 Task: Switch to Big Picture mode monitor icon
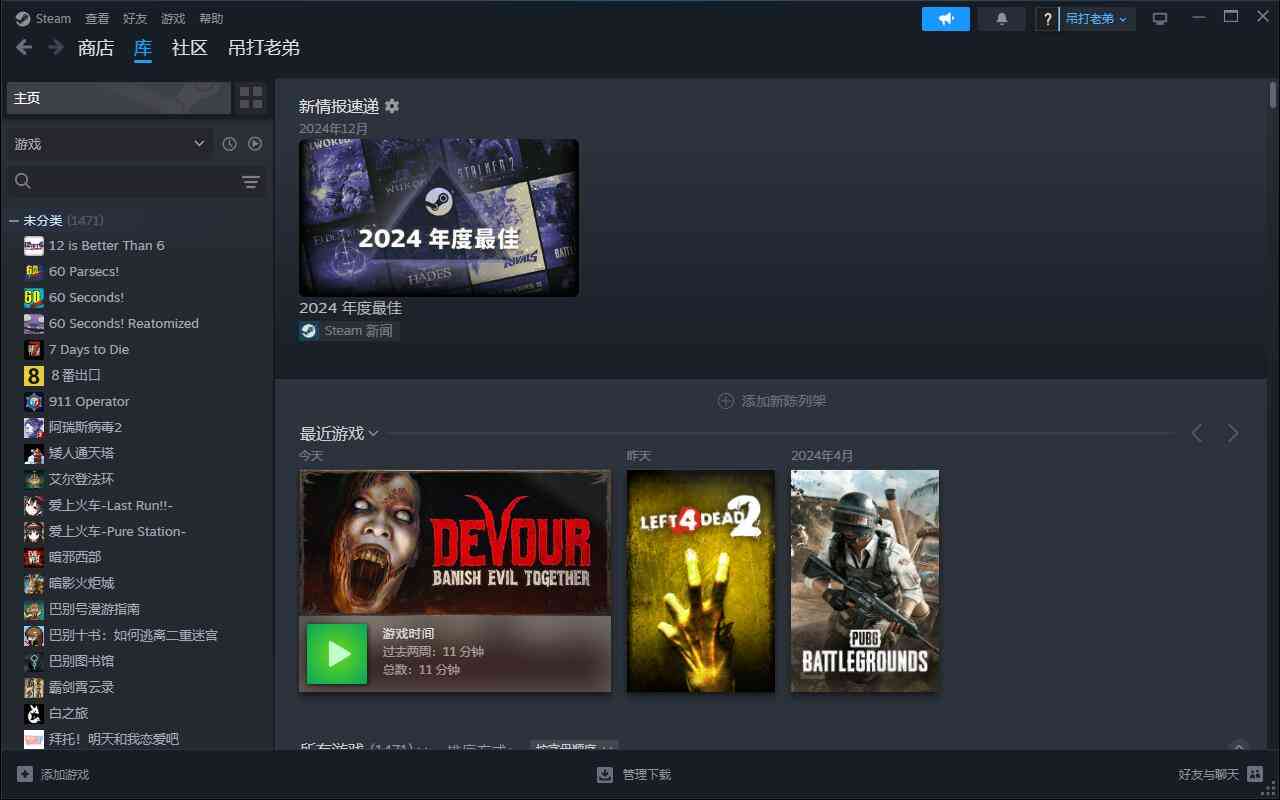pyautogui.click(x=1160, y=19)
